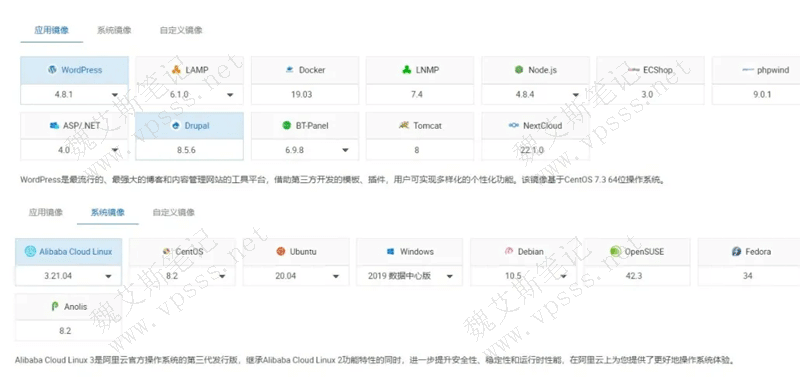Switch to lower 应用镜像 tab
This screenshot has width=800, height=378.
click(x=46, y=212)
